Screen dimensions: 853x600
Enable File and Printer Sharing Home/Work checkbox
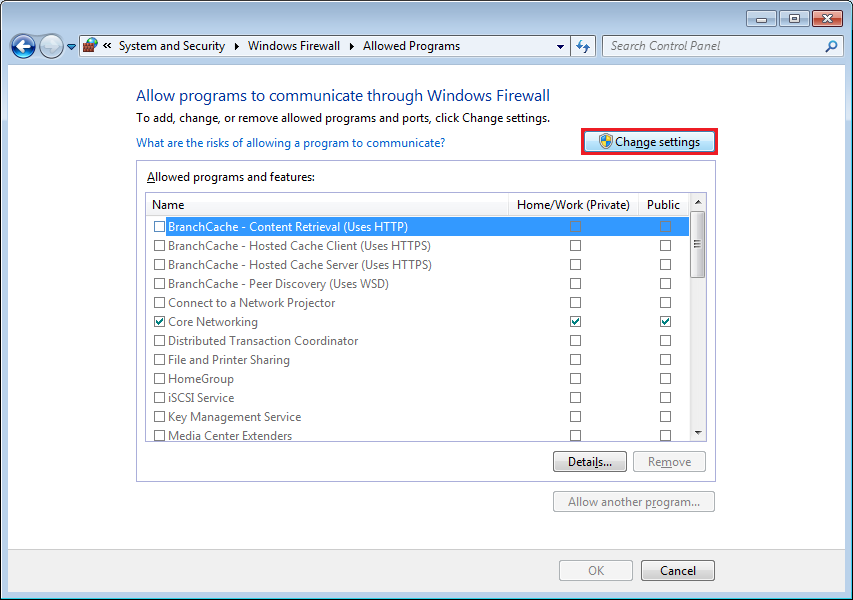[575, 360]
